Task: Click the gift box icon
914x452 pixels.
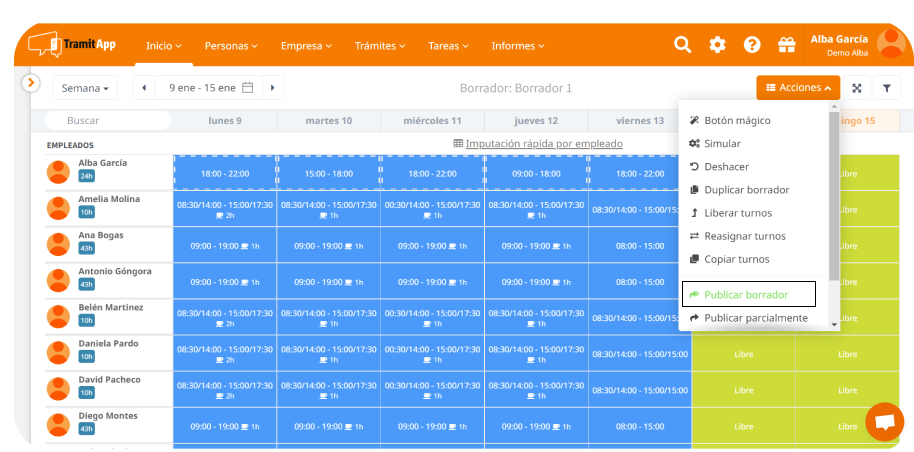Action: coord(786,45)
